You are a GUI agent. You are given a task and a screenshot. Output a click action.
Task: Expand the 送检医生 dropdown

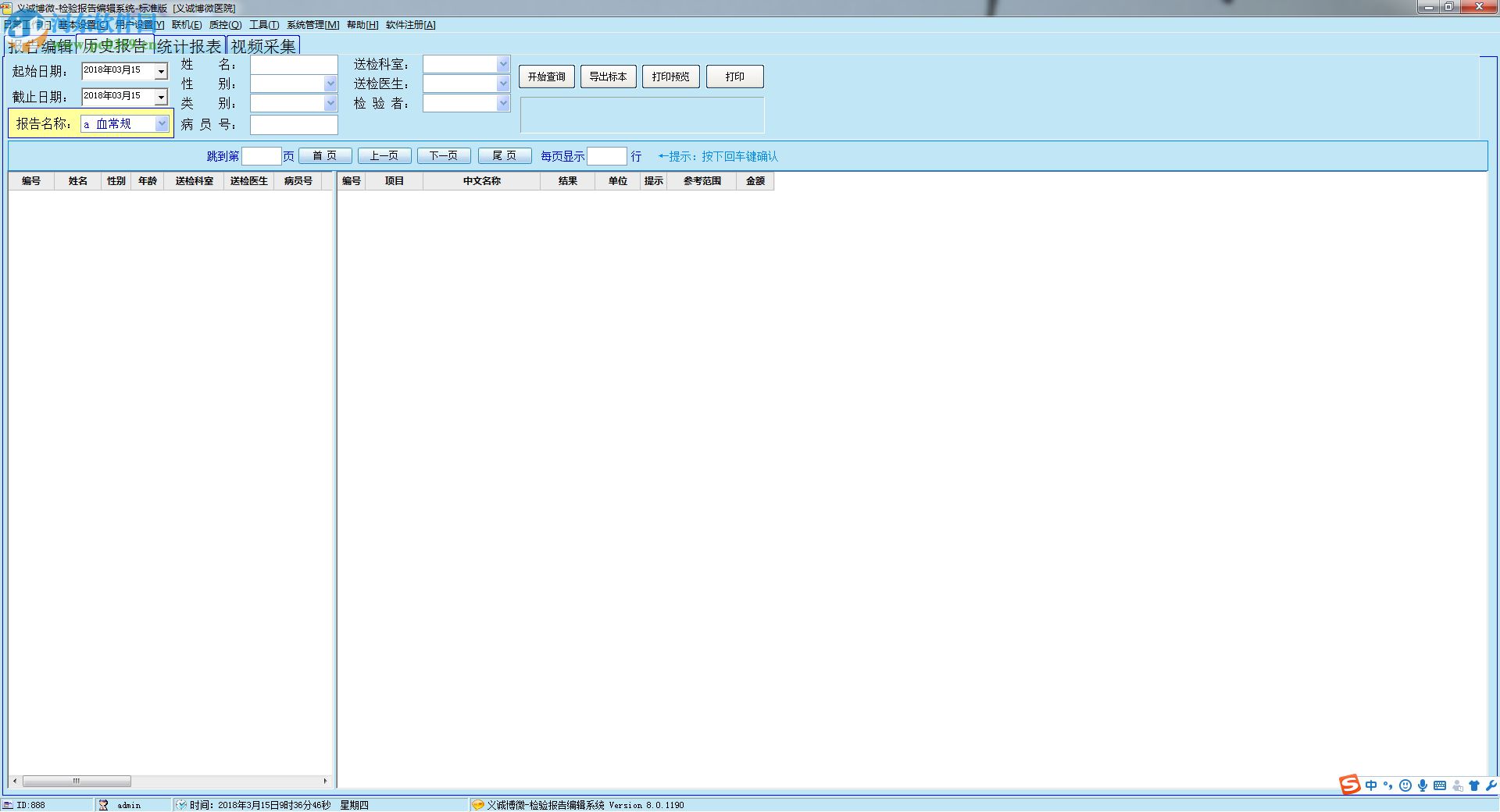(503, 84)
